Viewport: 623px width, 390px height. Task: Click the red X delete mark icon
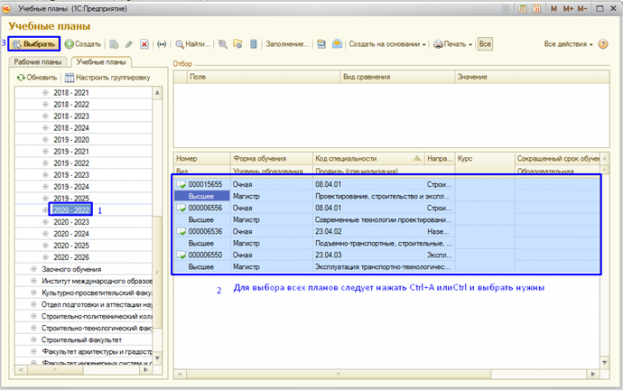[145, 44]
